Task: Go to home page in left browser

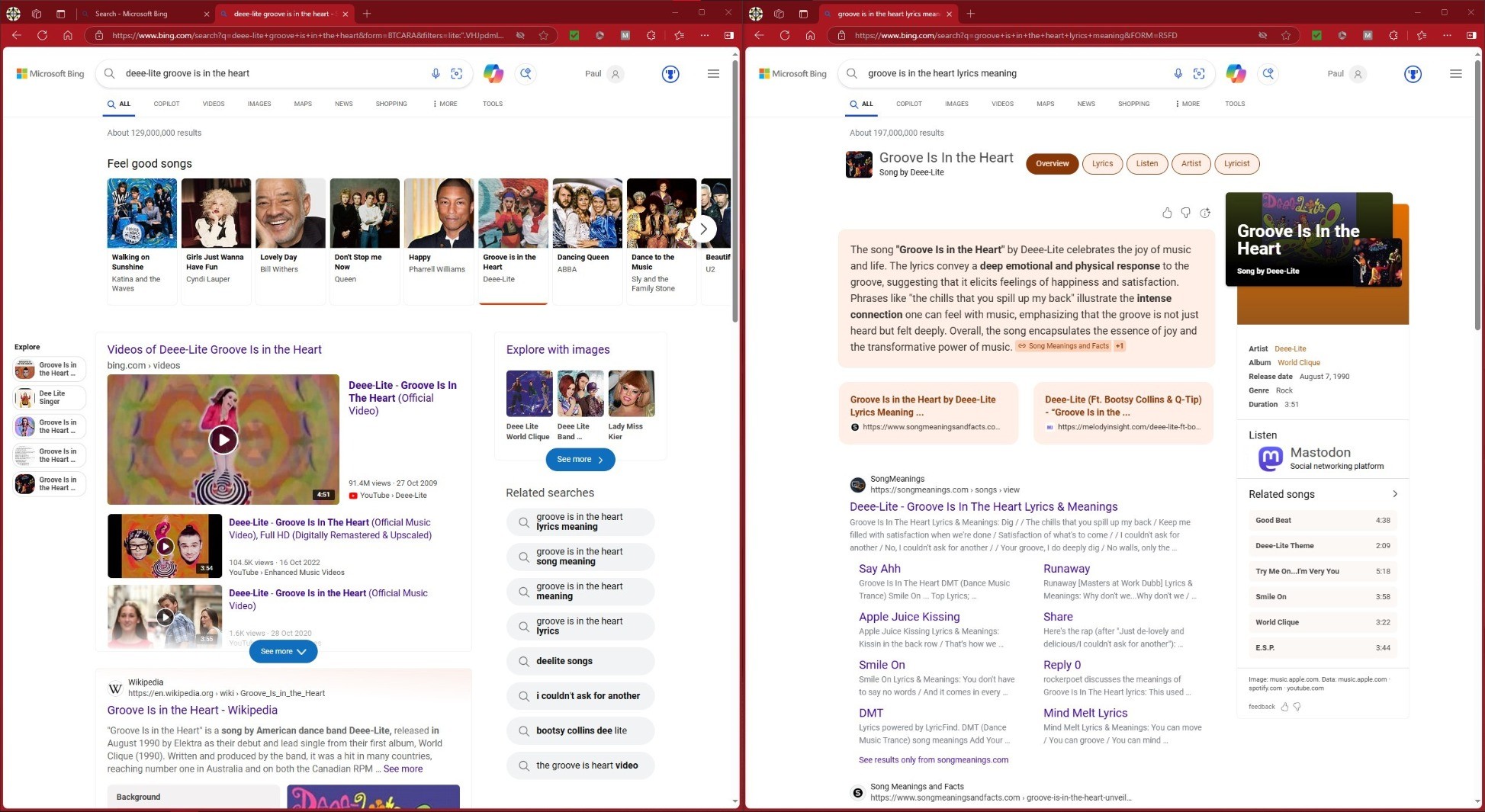Action: click(x=68, y=35)
